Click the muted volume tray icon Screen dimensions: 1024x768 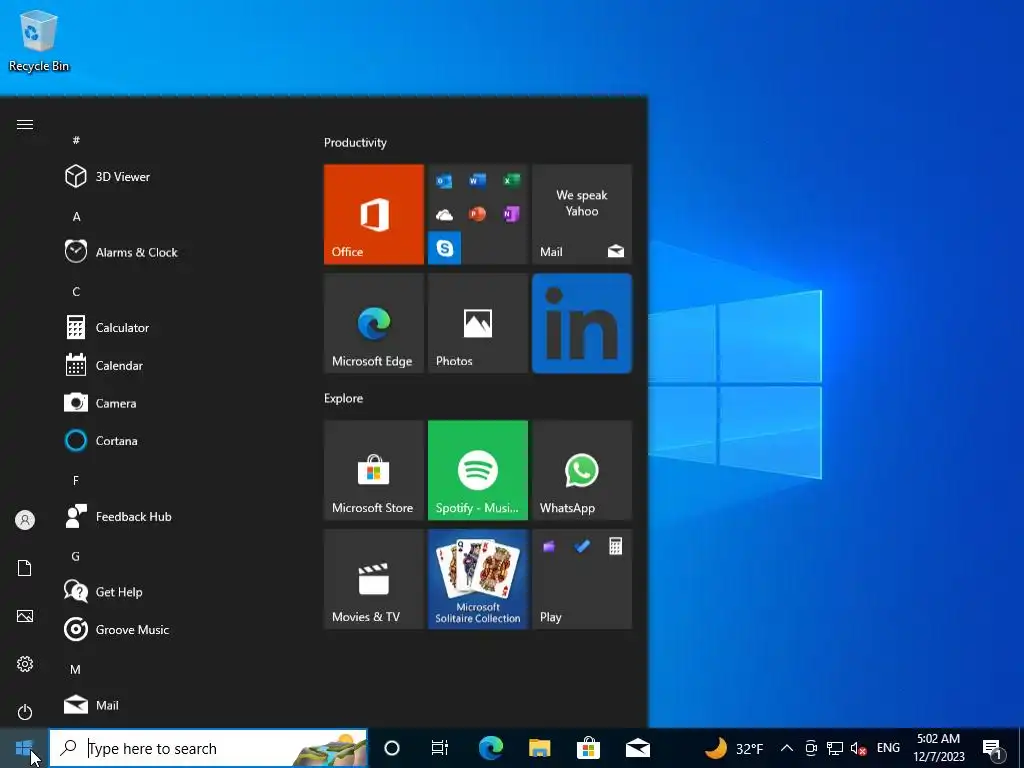tap(858, 748)
